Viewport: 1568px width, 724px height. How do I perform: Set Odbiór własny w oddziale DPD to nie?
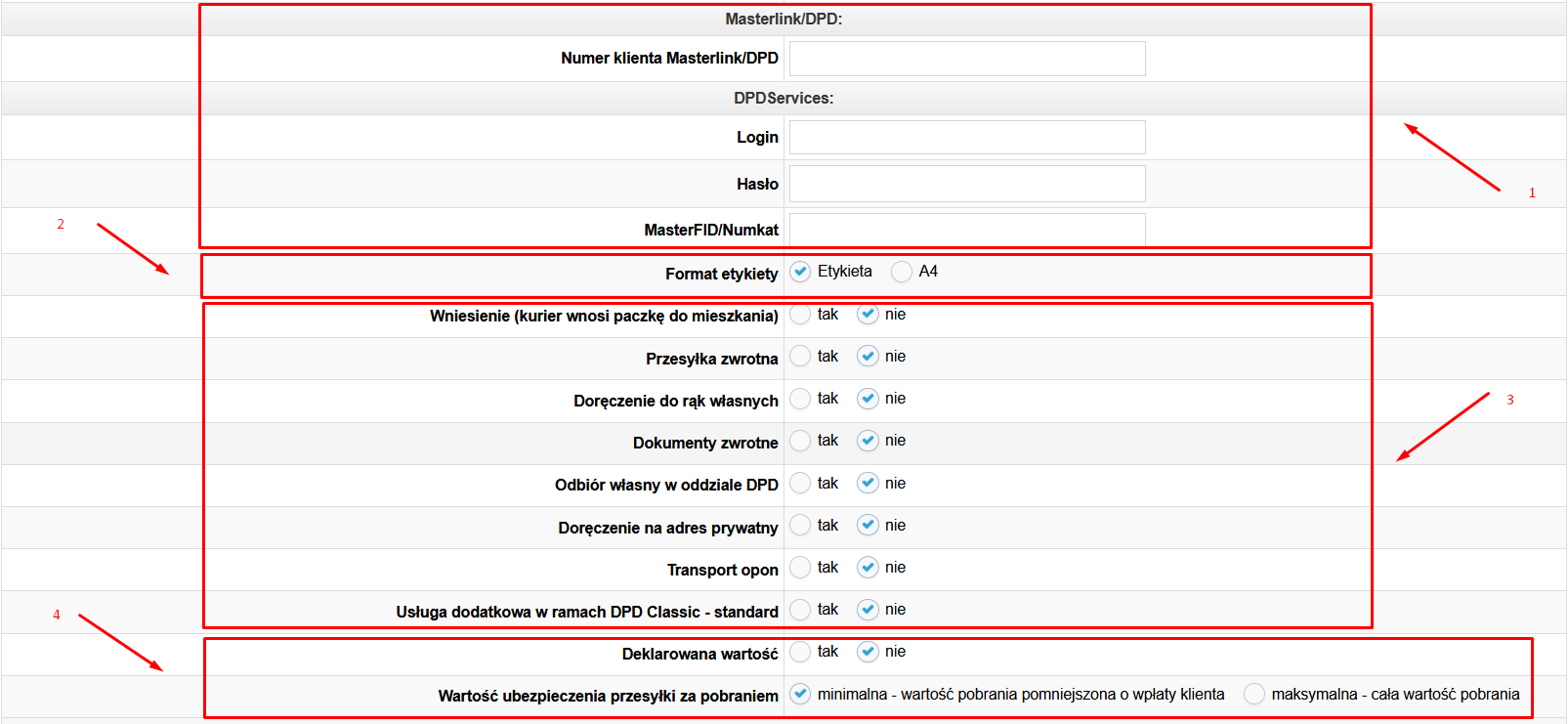pos(868,483)
